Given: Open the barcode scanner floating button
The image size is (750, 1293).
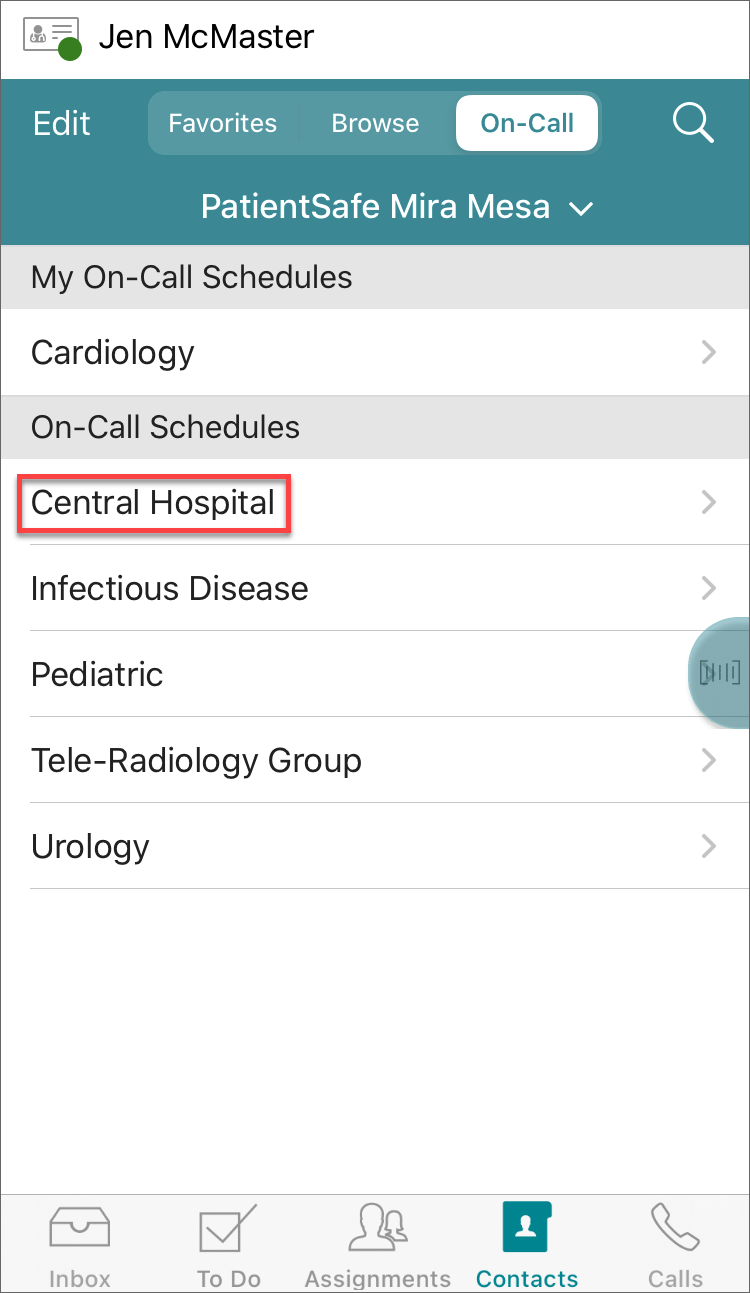Looking at the screenshot, I should [721, 672].
